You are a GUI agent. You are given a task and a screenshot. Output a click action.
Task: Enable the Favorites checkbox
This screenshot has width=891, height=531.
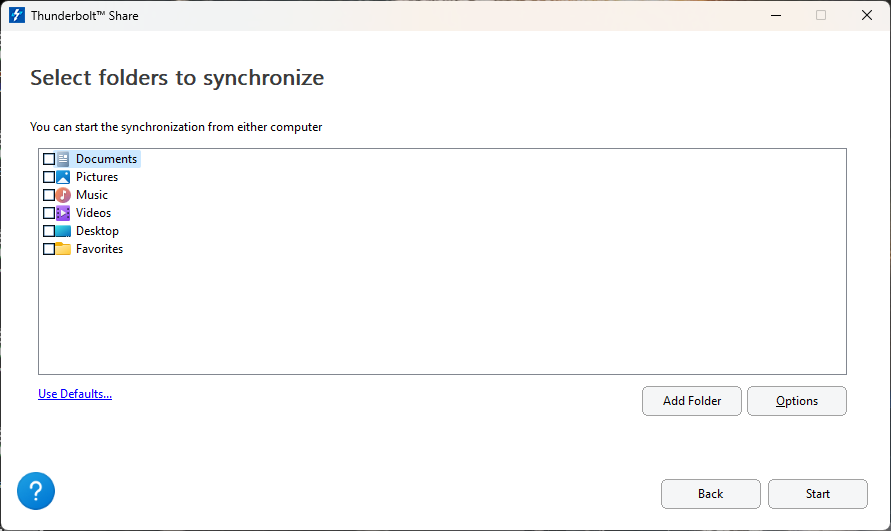click(x=49, y=249)
